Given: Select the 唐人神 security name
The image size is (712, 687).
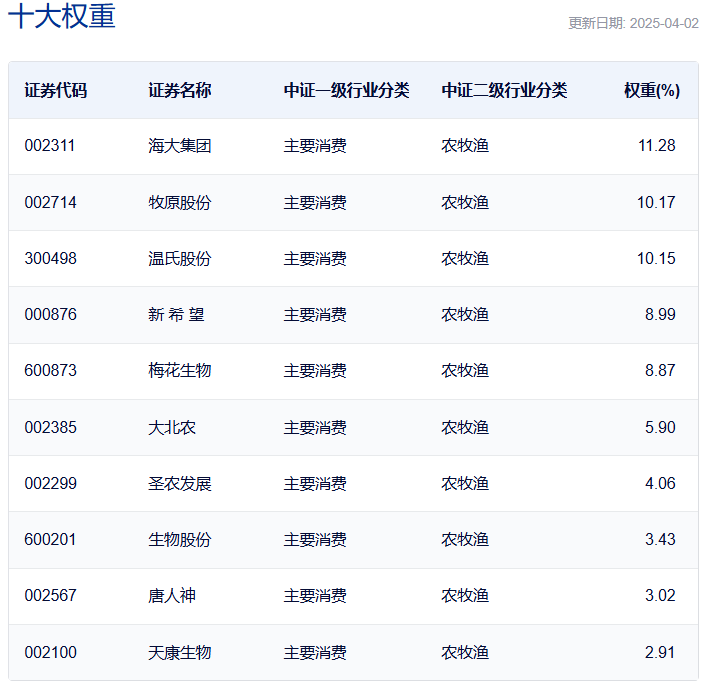Looking at the screenshot, I should pyautogui.click(x=172, y=596).
